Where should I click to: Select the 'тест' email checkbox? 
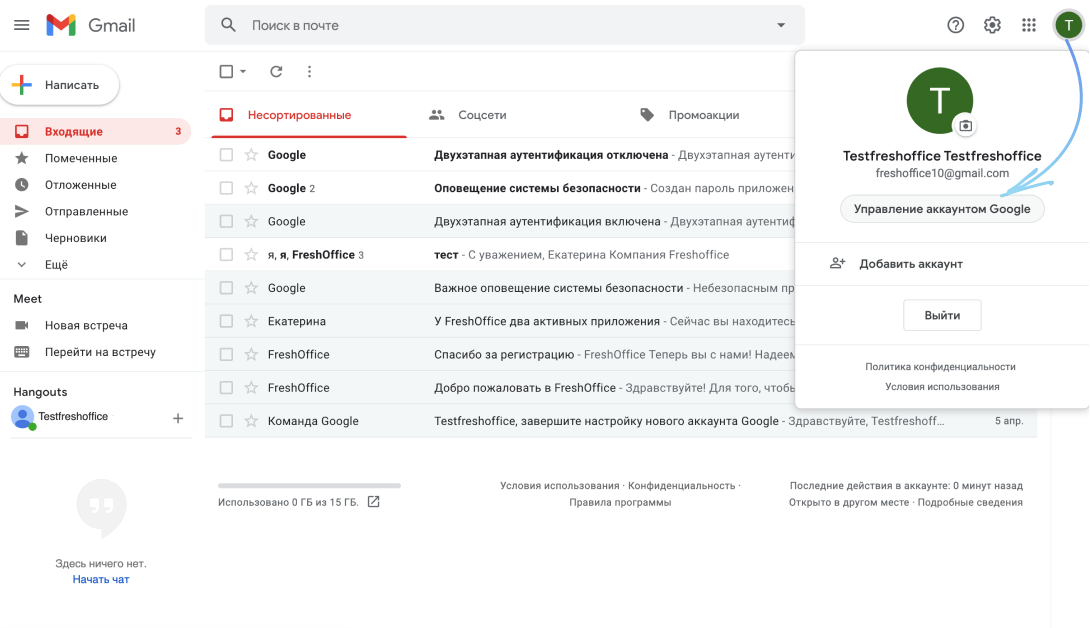pyautogui.click(x=226, y=255)
